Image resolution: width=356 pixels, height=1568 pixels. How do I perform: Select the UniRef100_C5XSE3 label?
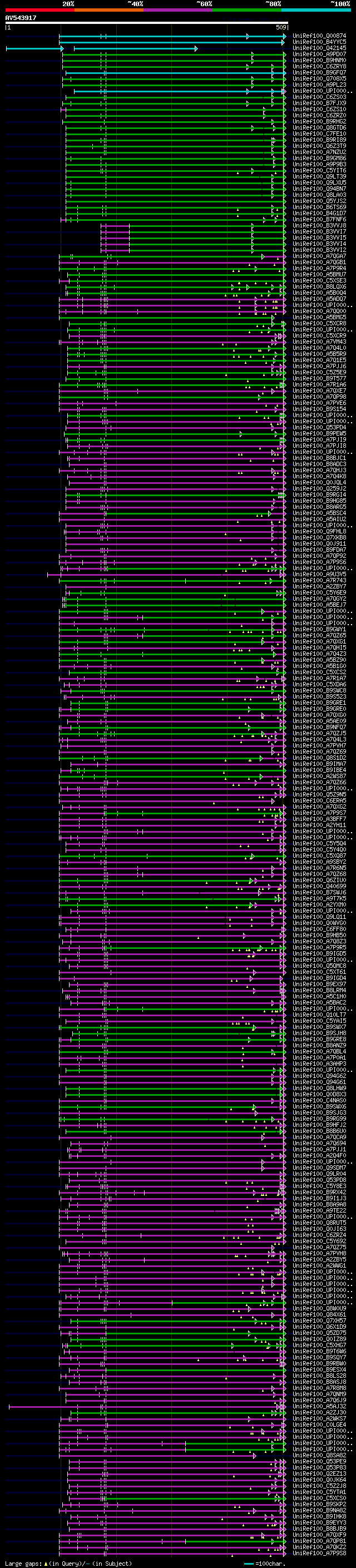(319, 280)
